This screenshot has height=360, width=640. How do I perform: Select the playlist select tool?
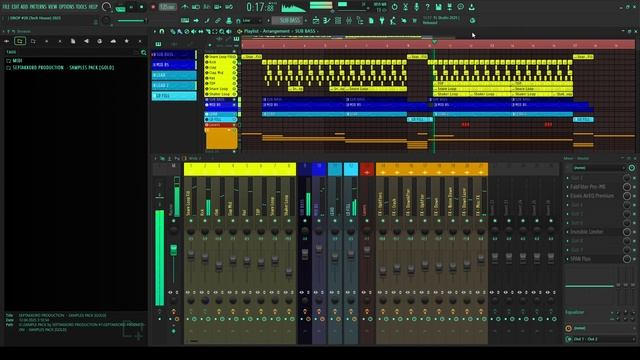[215, 31]
